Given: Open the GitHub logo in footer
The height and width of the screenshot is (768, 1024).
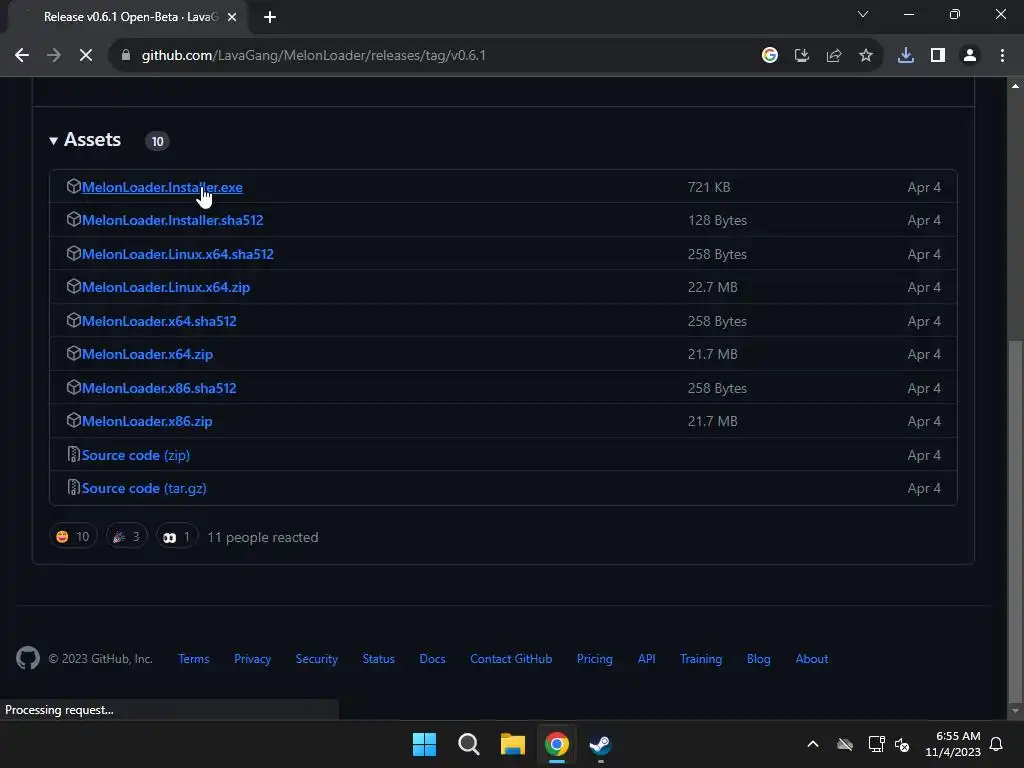Looking at the screenshot, I should point(27,658).
